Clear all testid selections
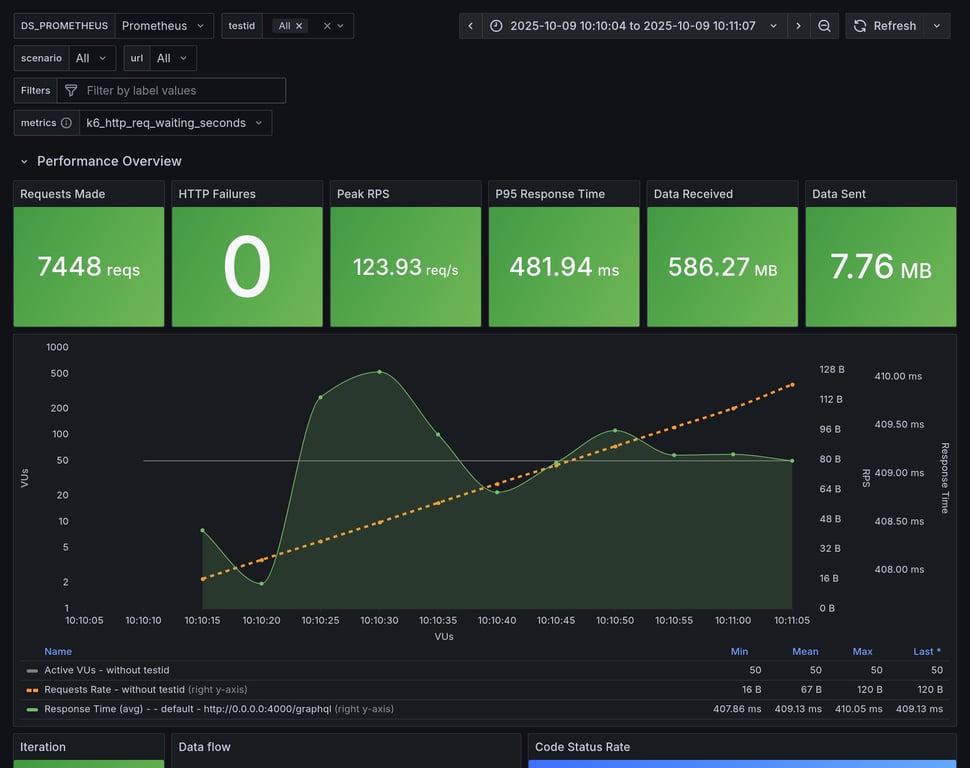 point(327,26)
